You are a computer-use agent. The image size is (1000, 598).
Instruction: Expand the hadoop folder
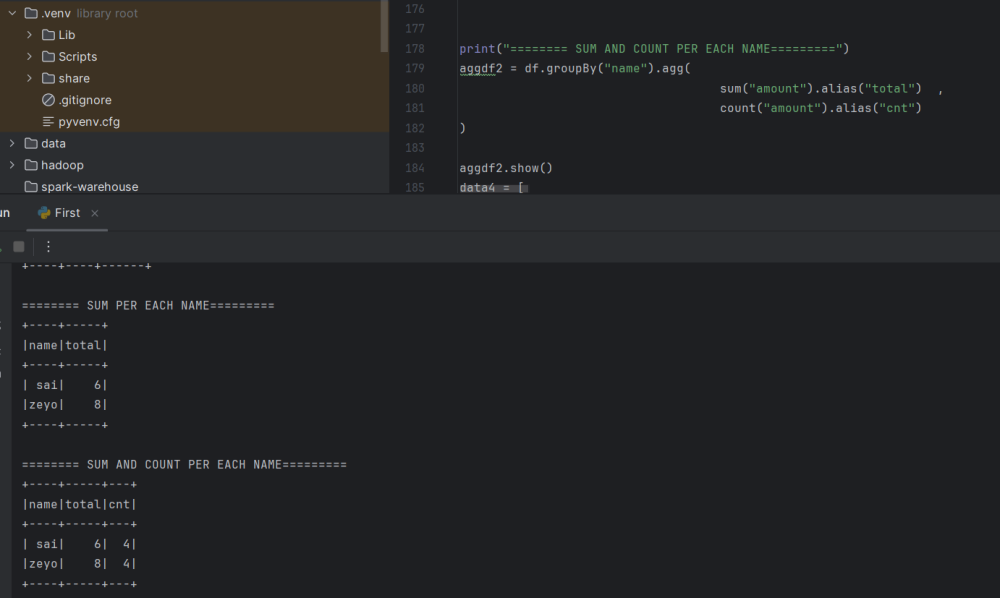coord(12,164)
